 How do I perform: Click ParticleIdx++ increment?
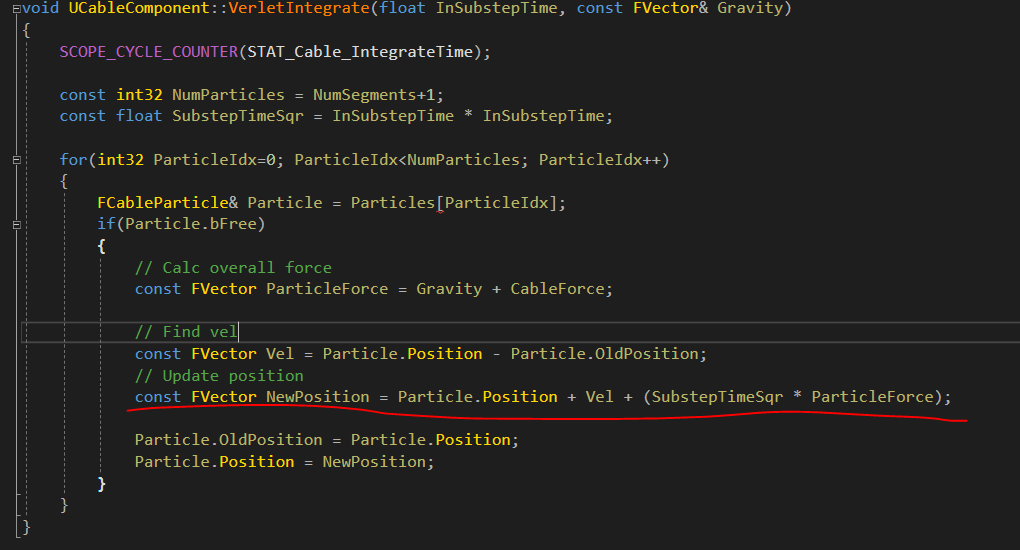[x=599, y=159]
